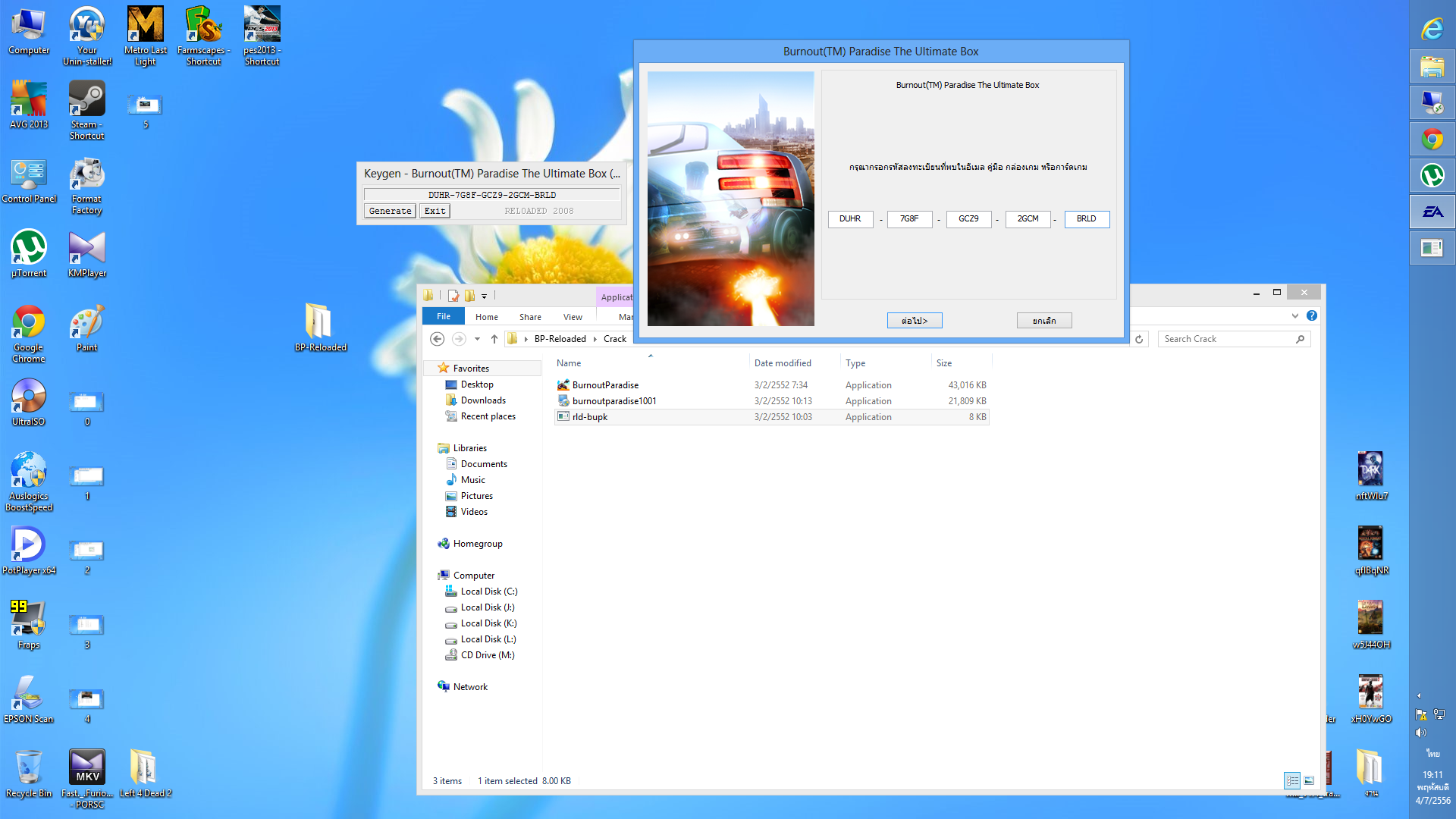Switch to large icons view

pyautogui.click(x=1309, y=780)
